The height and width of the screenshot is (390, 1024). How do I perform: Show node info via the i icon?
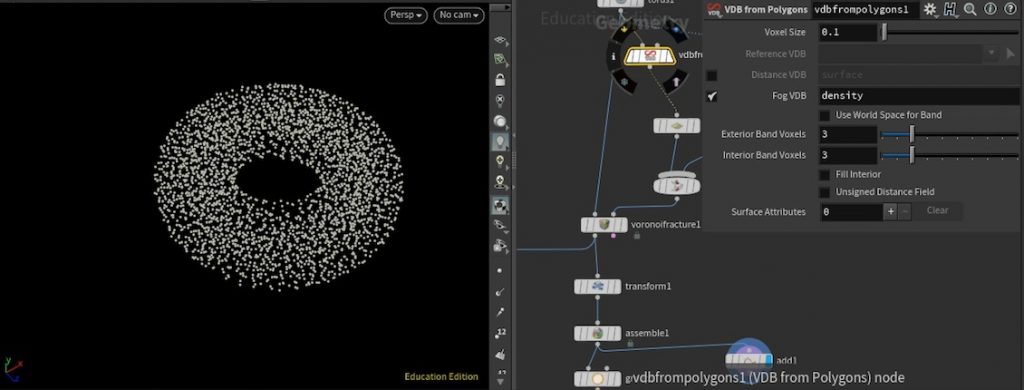coord(990,9)
